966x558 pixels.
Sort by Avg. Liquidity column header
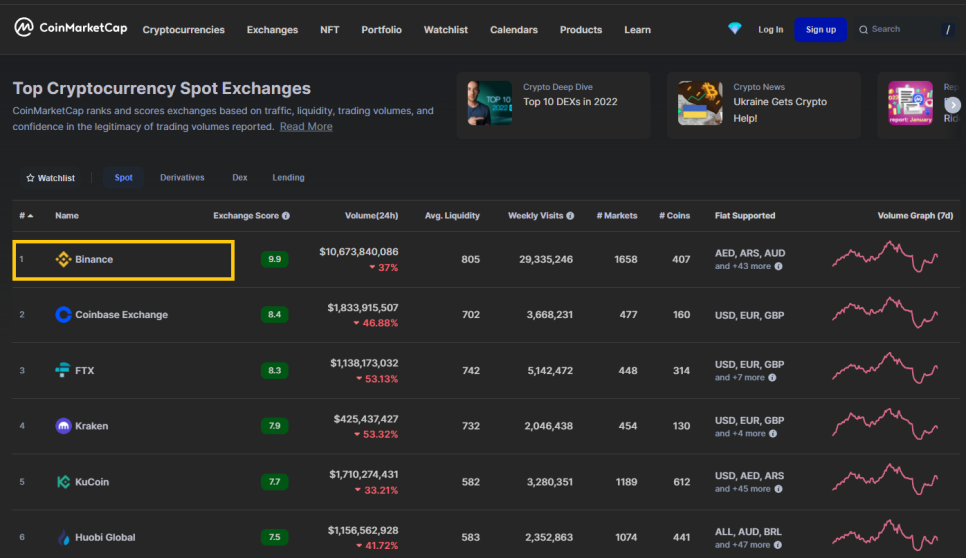coord(452,216)
